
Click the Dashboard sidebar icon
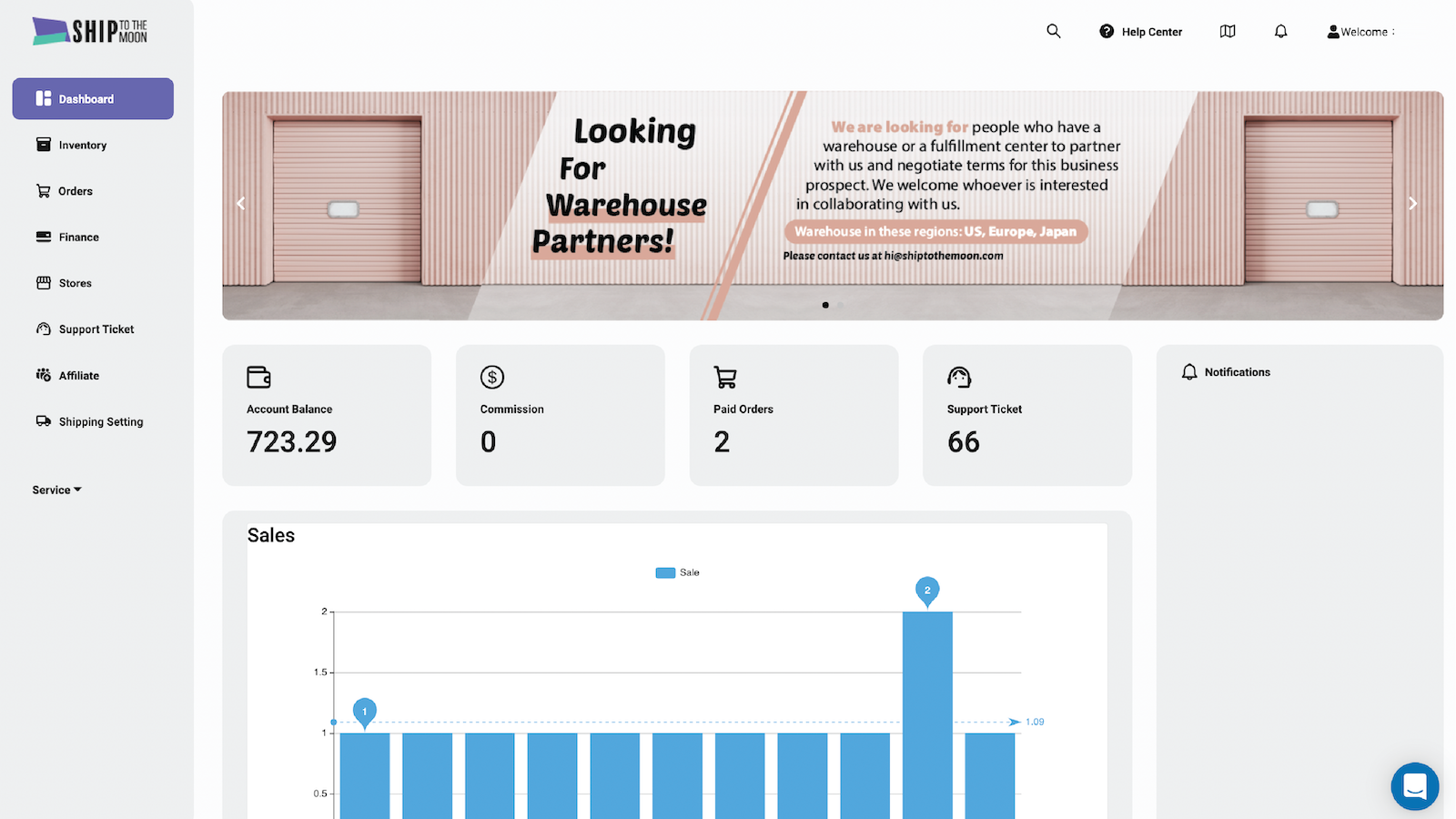coord(44,98)
